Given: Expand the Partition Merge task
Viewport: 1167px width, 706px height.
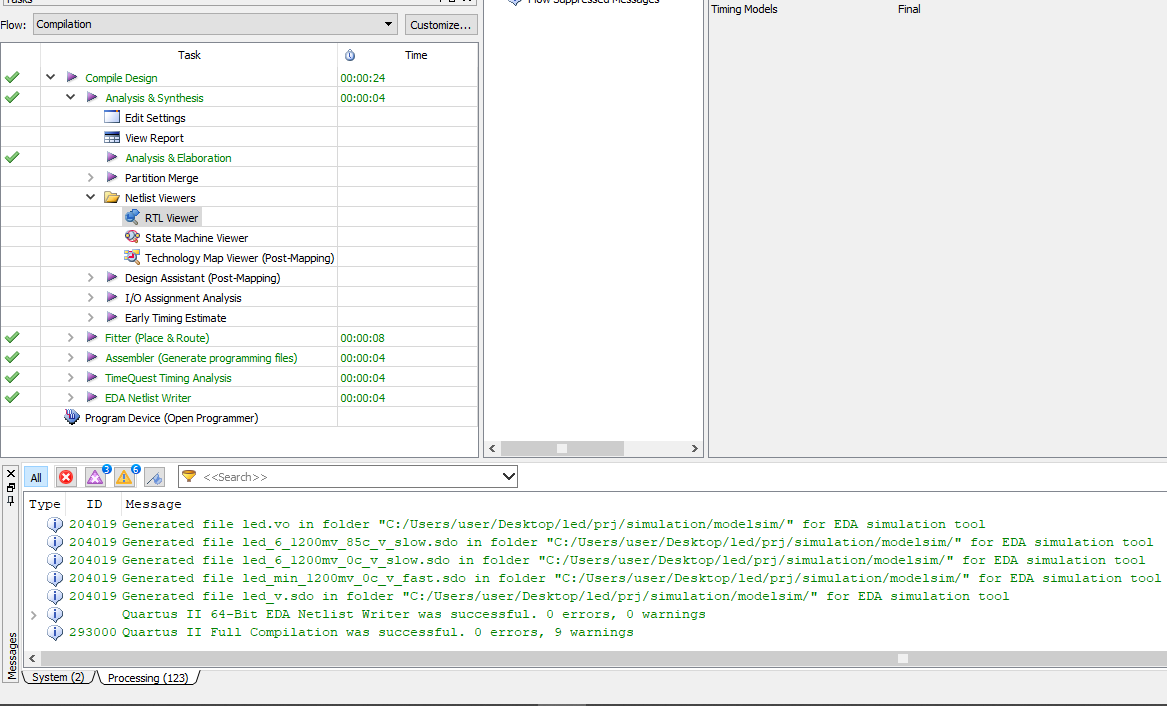Looking at the screenshot, I should pos(91,177).
